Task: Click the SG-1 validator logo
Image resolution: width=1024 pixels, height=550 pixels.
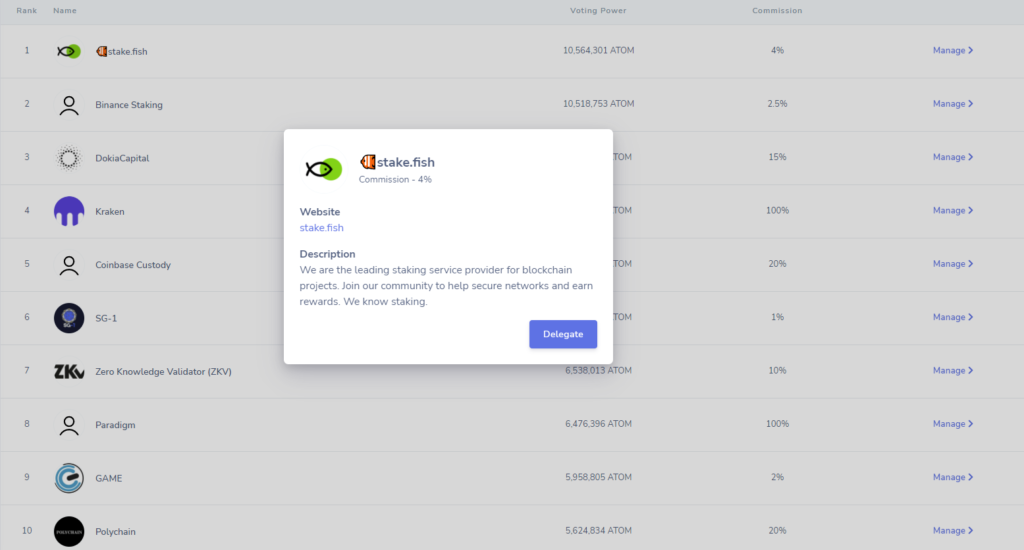Action: point(69,318)
